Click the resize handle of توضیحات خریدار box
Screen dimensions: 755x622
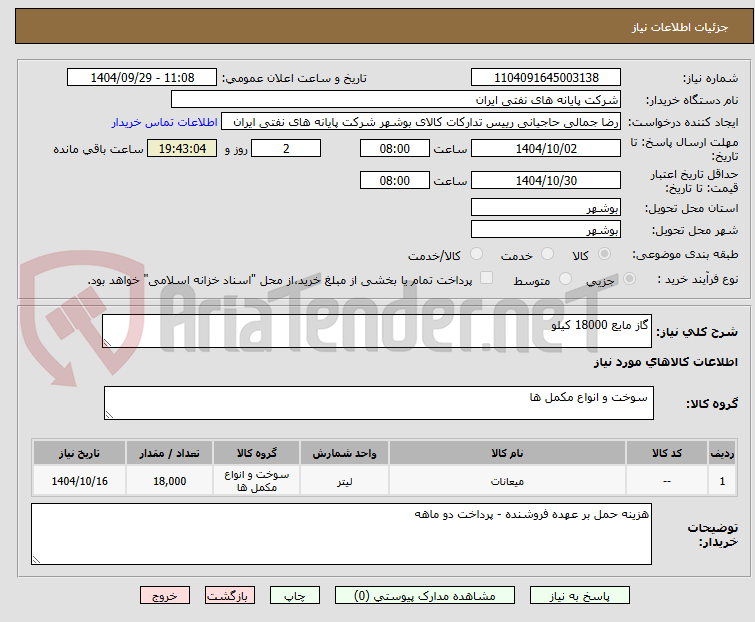coord(36,559)
